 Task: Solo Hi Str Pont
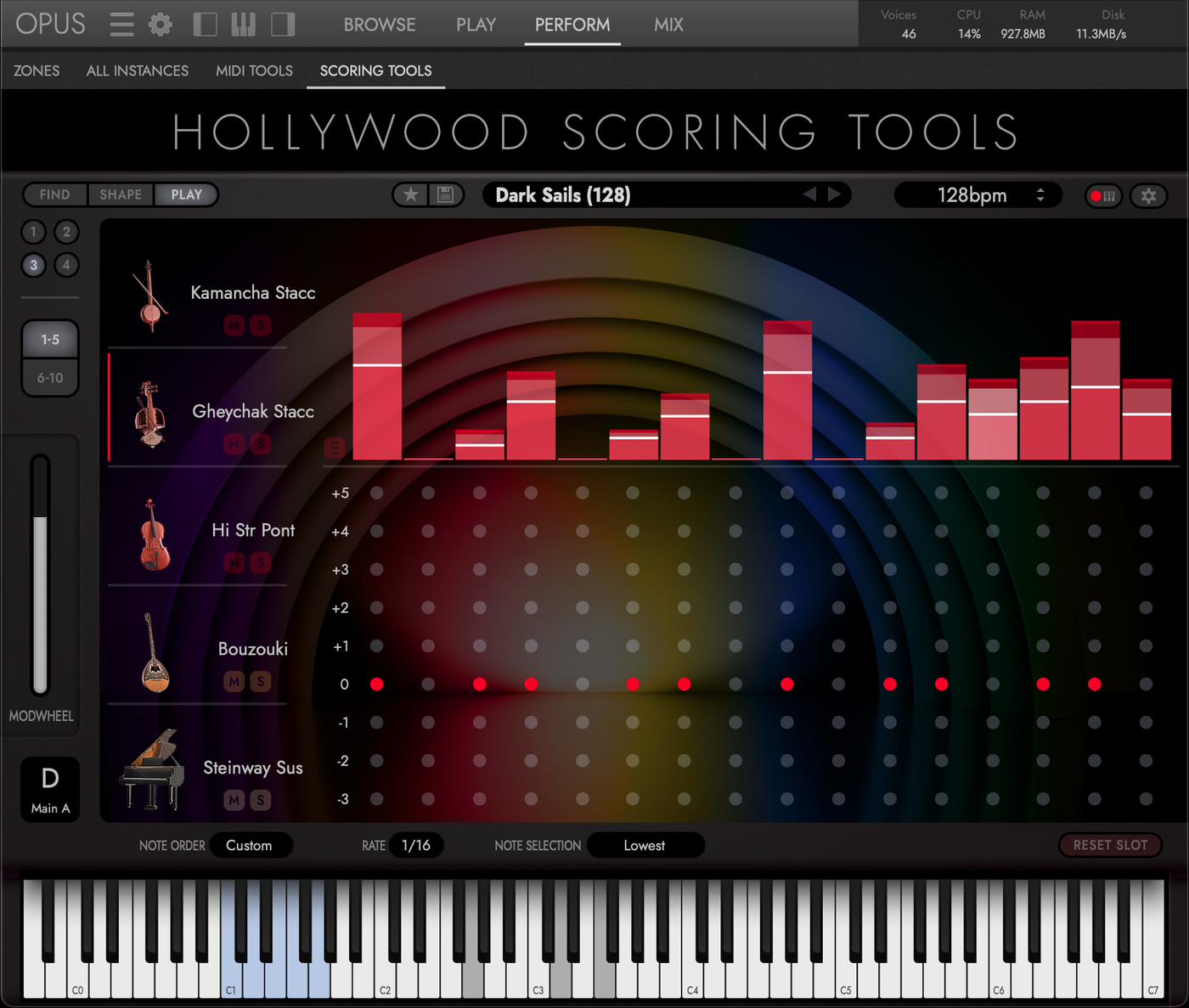[261, 562]
